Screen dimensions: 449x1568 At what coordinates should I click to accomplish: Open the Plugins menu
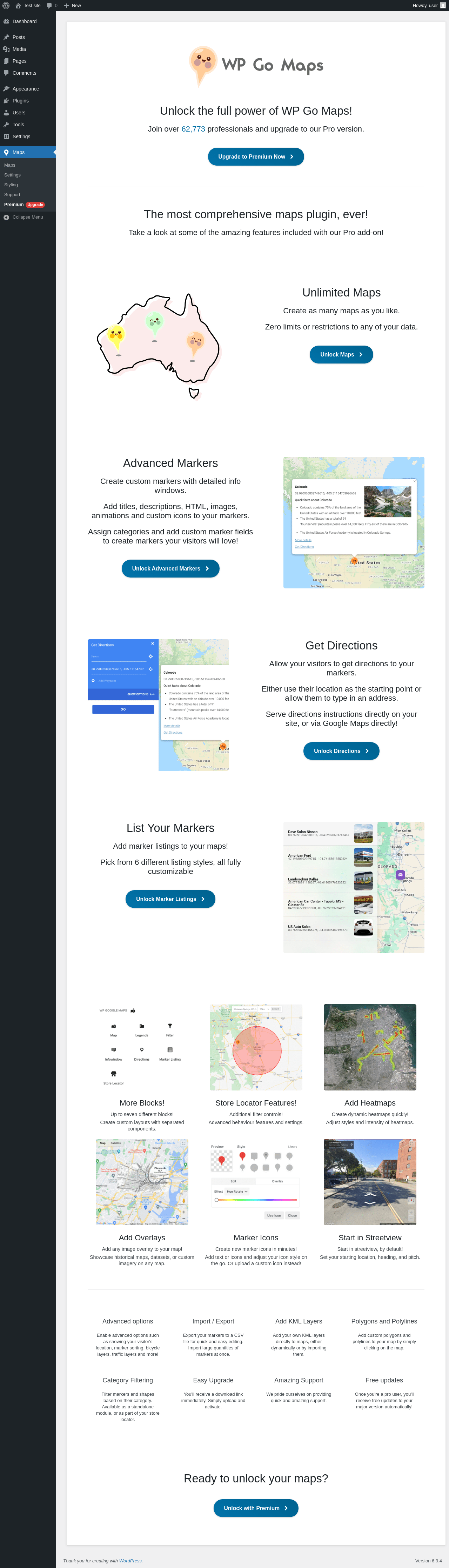point(28,100)
